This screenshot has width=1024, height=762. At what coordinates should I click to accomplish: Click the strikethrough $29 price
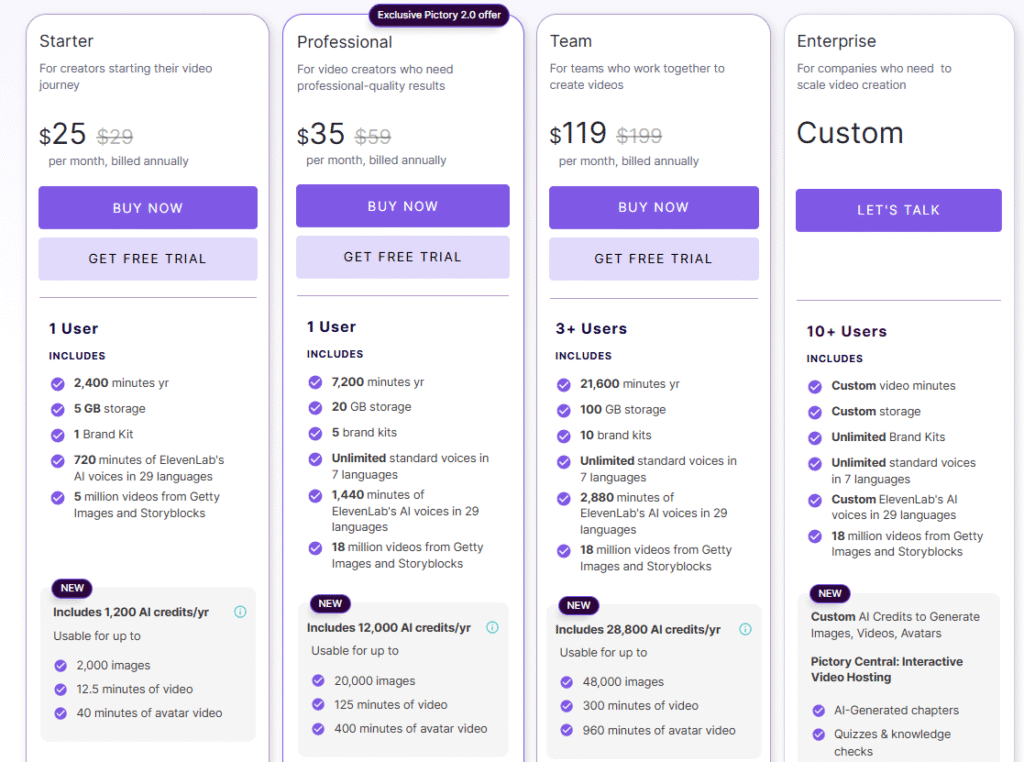point(115,136)
